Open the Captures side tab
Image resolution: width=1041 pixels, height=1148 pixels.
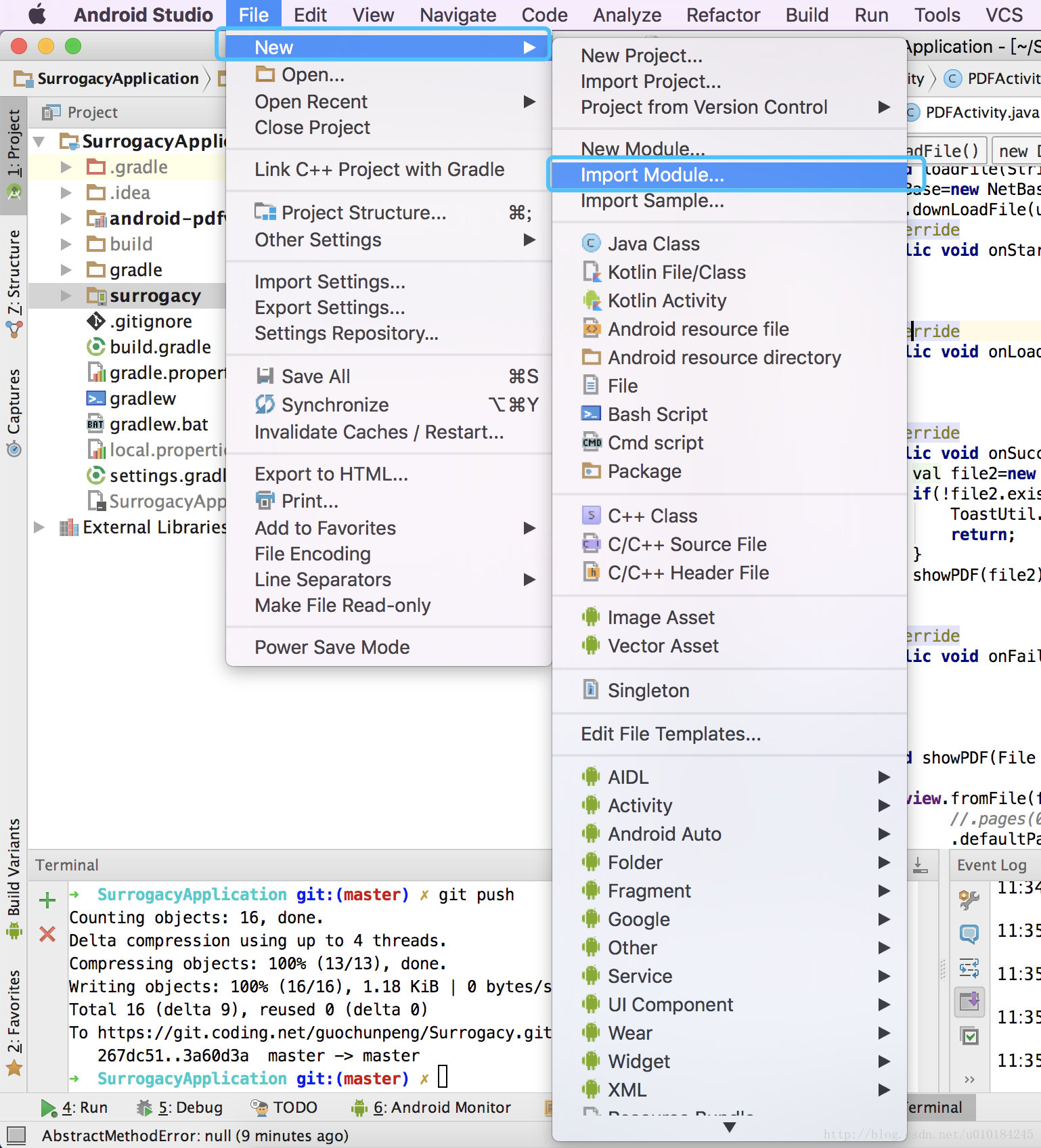14,413
